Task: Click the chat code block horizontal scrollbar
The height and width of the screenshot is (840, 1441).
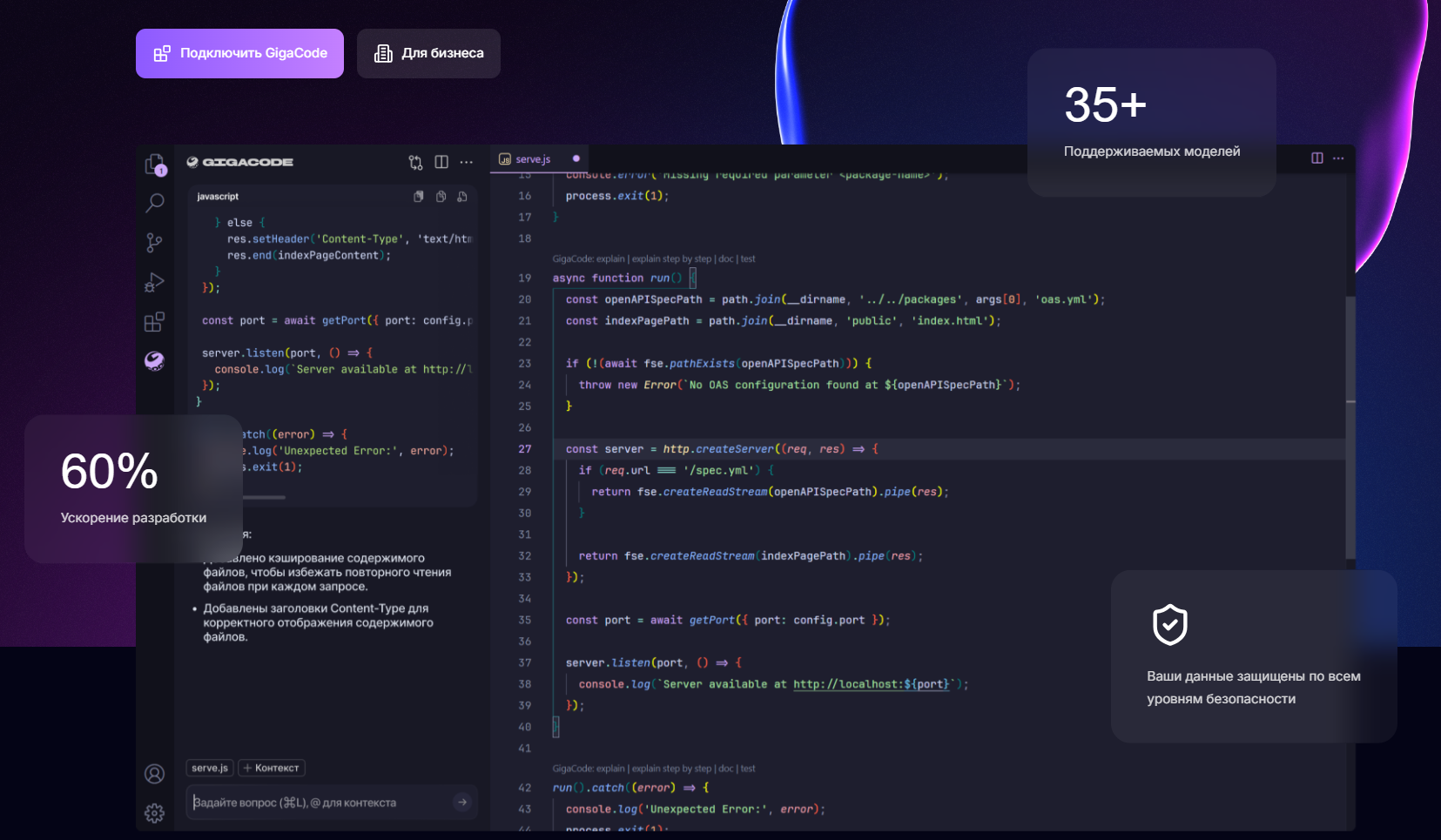Action: 264,497
